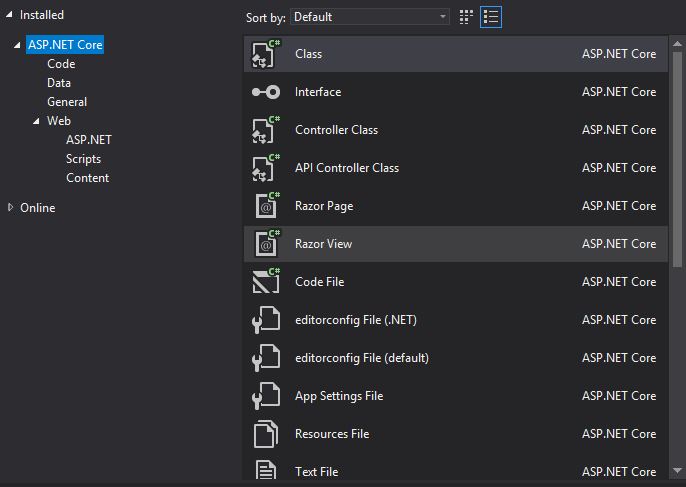This screenshot has height=487, width=686.
Task: Choose Controller Class template name
Action: [x=336, y=130]
